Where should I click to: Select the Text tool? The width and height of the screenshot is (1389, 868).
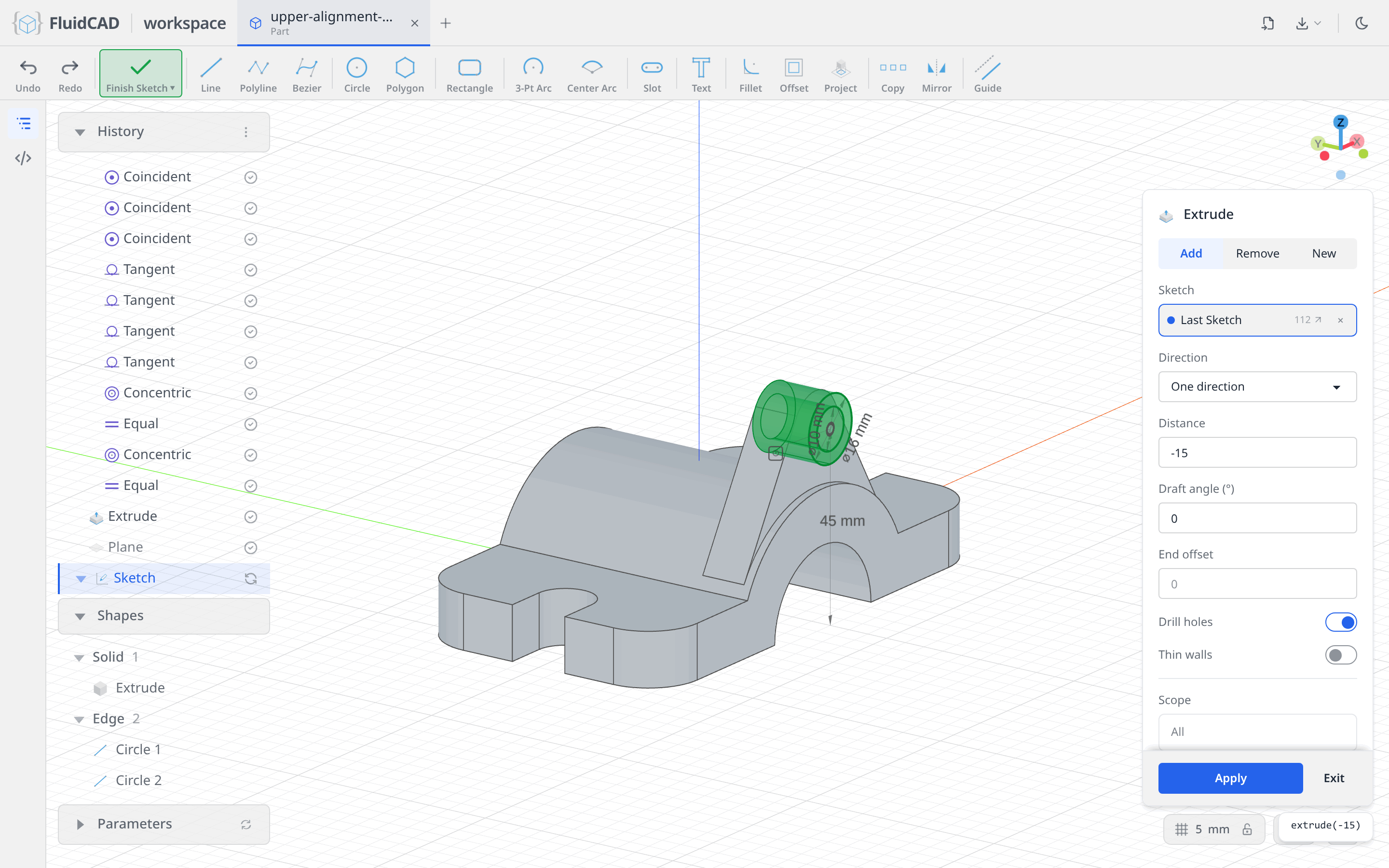[x=700, y=75]
